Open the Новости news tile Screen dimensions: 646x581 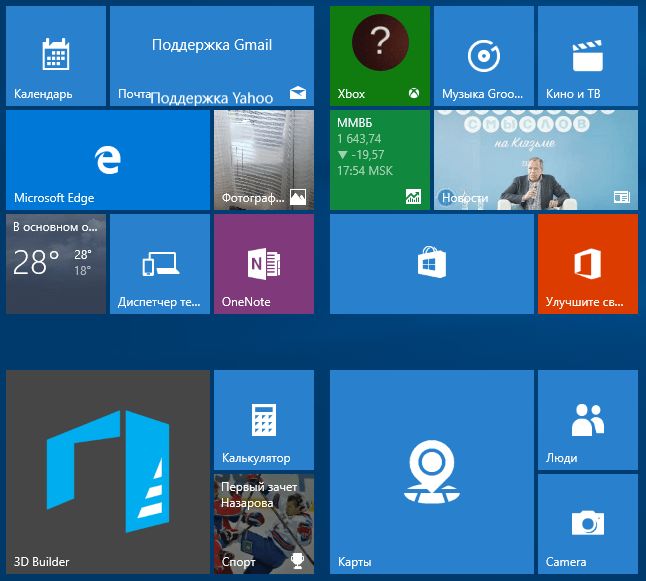click(535, 160)
